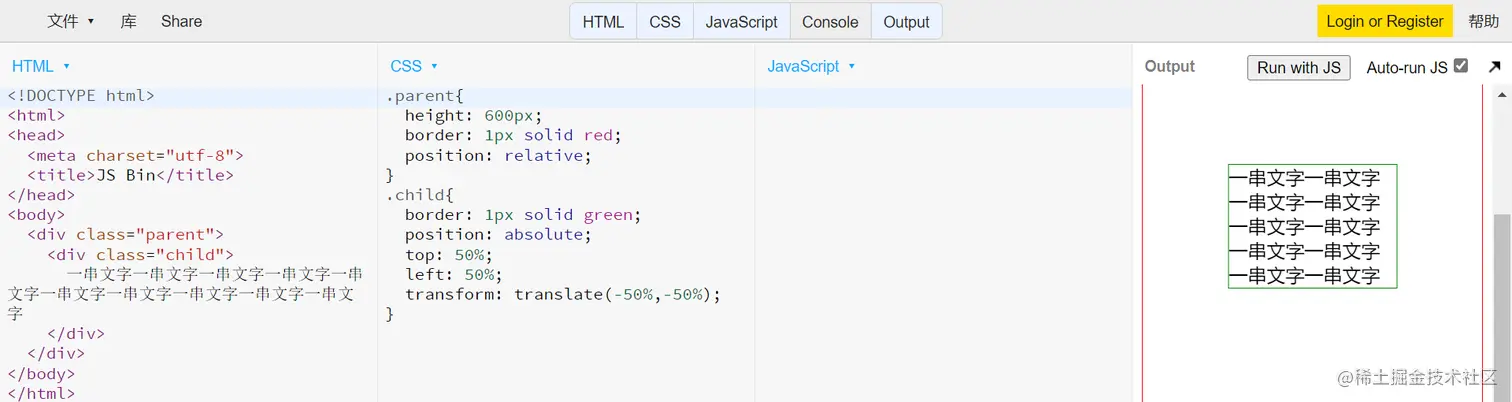Viewport: 1512px width, 402px height.
Task: Switch the JavaScript panel tab
Action: [x=741, y=22]
